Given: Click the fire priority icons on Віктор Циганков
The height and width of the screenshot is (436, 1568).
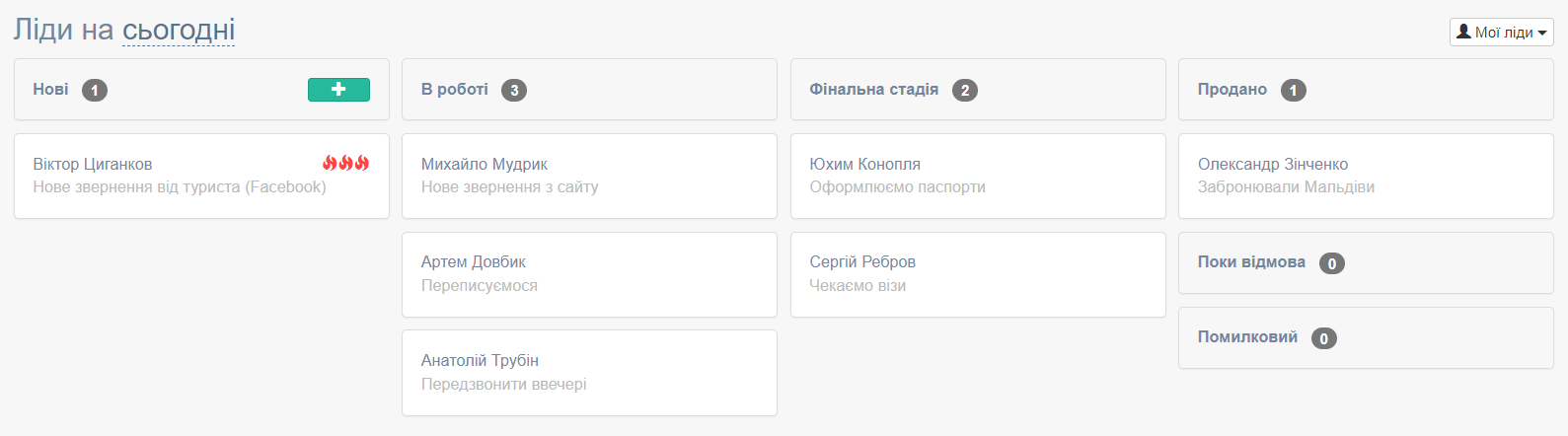Looking at the screenshot, I should 345,163.
